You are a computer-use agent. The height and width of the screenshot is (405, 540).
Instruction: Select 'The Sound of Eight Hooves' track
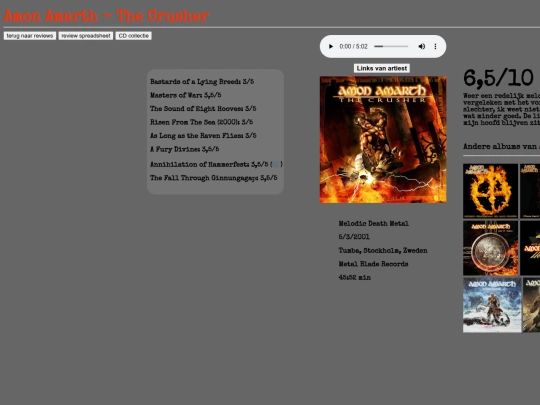coord(203,108)
